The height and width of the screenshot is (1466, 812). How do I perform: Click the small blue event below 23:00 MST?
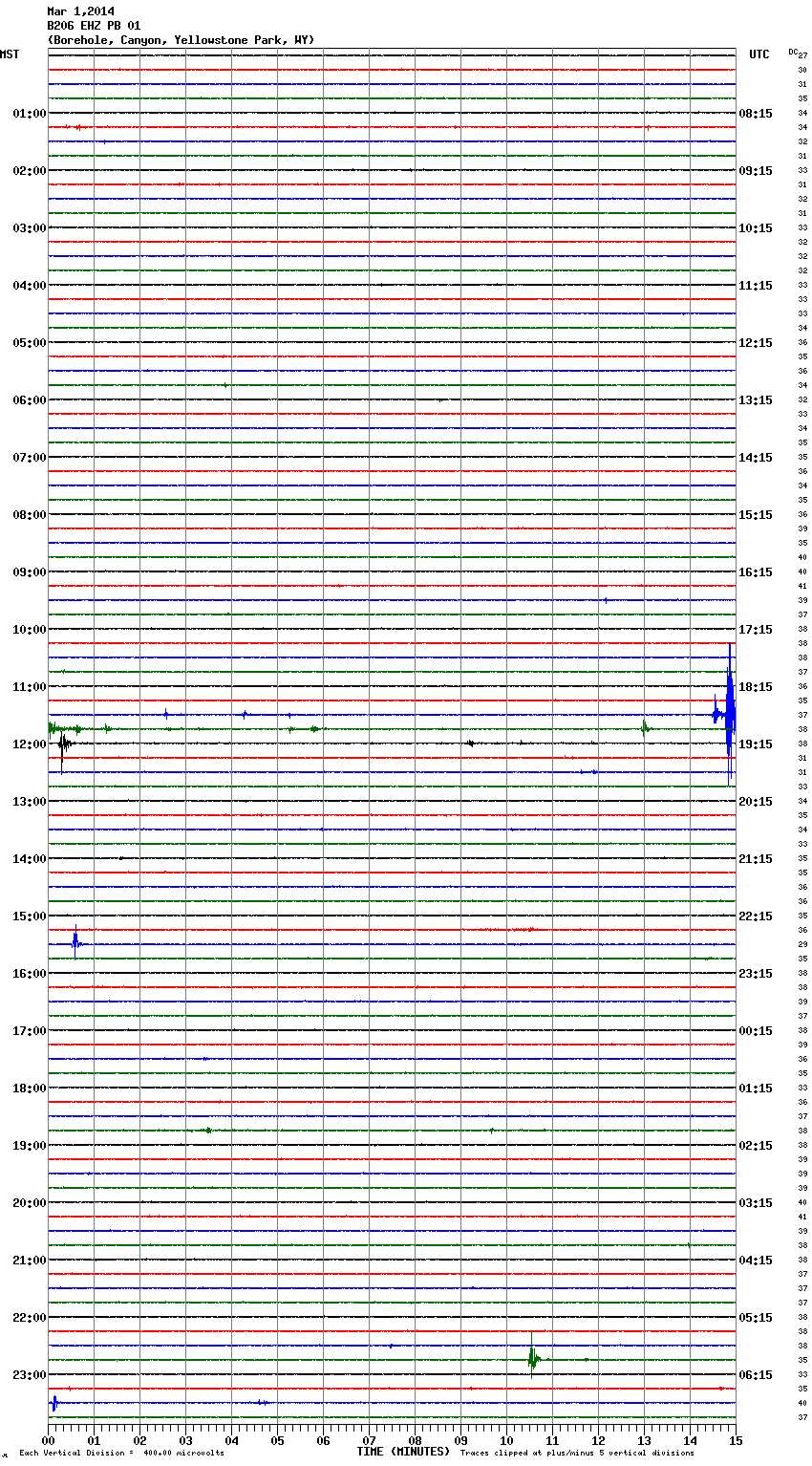[54, 1403]
